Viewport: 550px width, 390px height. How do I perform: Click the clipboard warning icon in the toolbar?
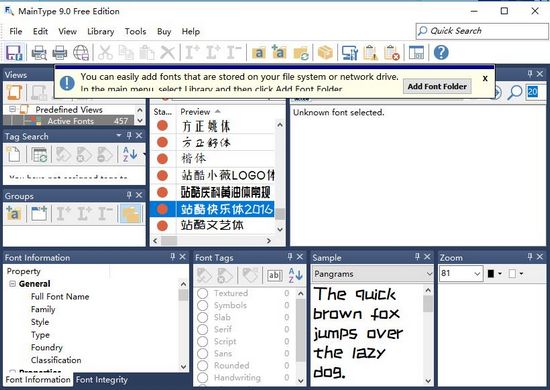[370, 53]
